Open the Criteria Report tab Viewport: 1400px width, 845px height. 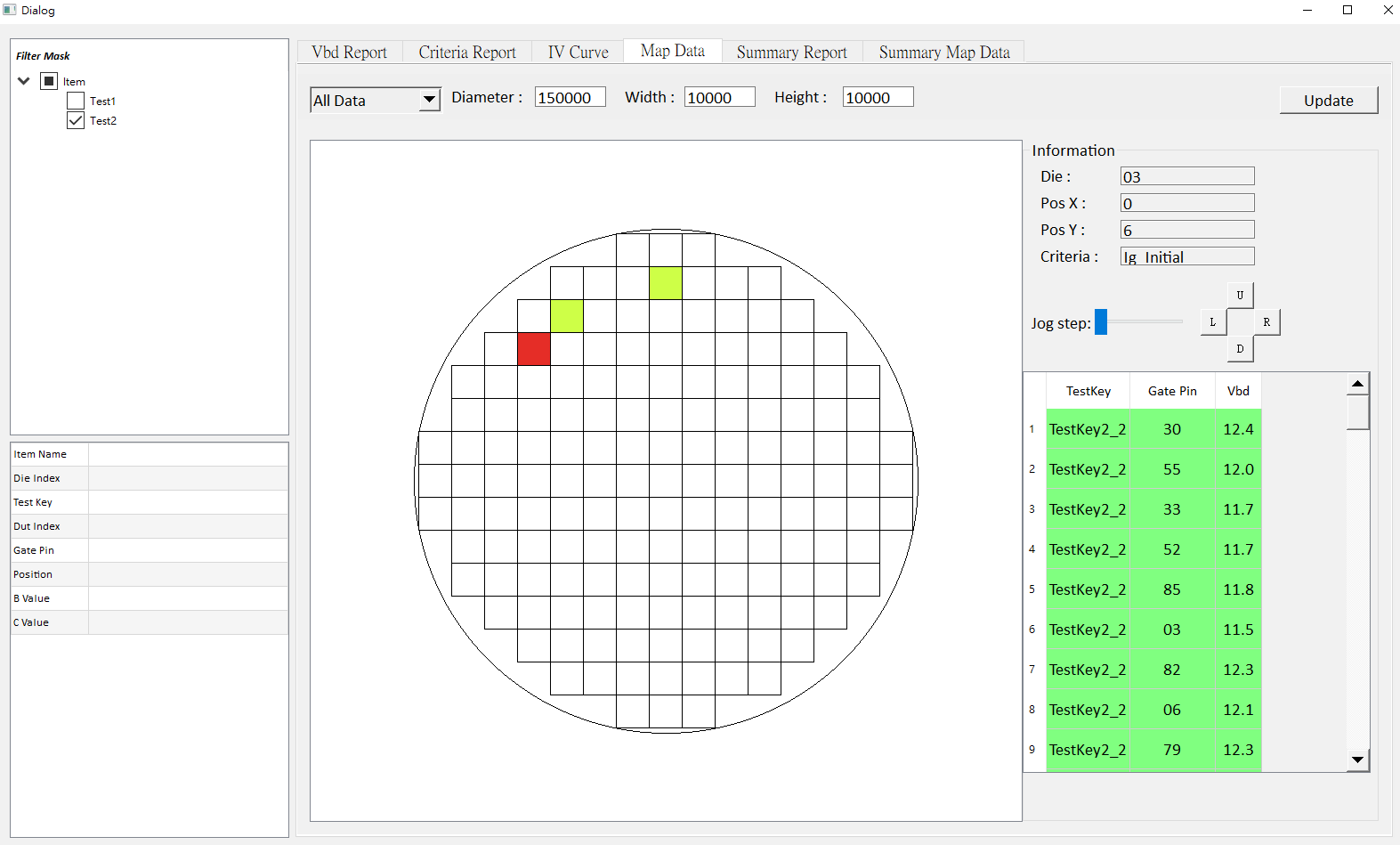(x=467, y=53)
